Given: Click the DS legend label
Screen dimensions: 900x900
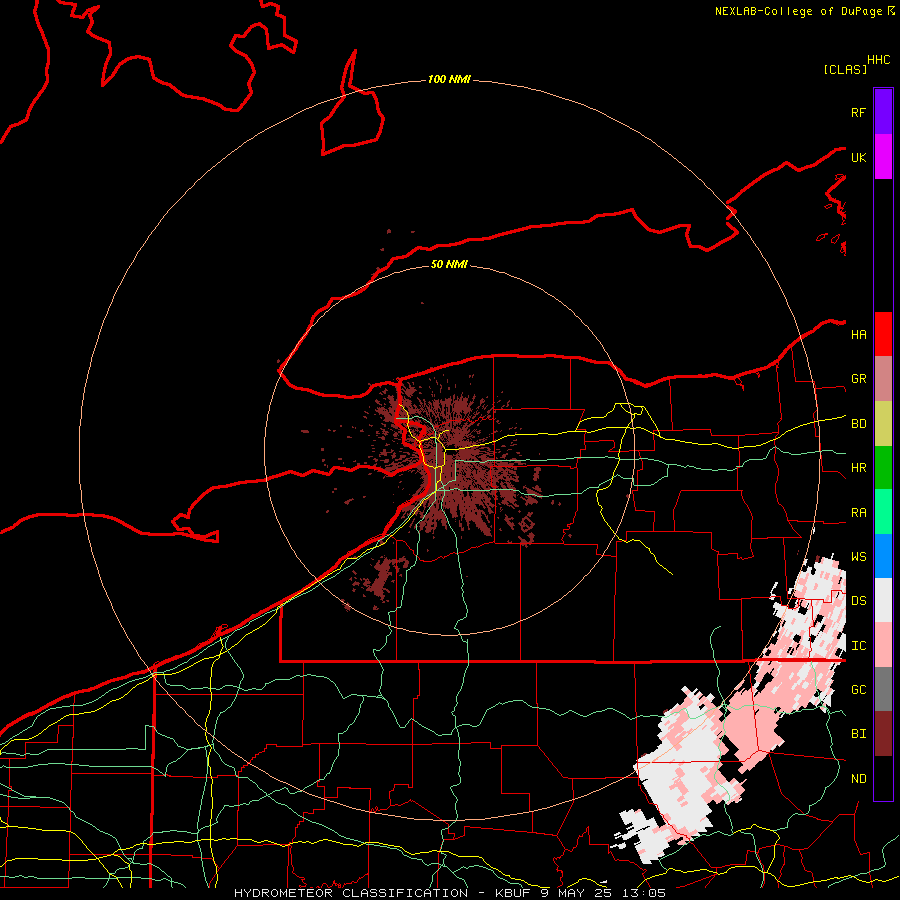Looking at the screenshot, I should click(x=858, y=601).
